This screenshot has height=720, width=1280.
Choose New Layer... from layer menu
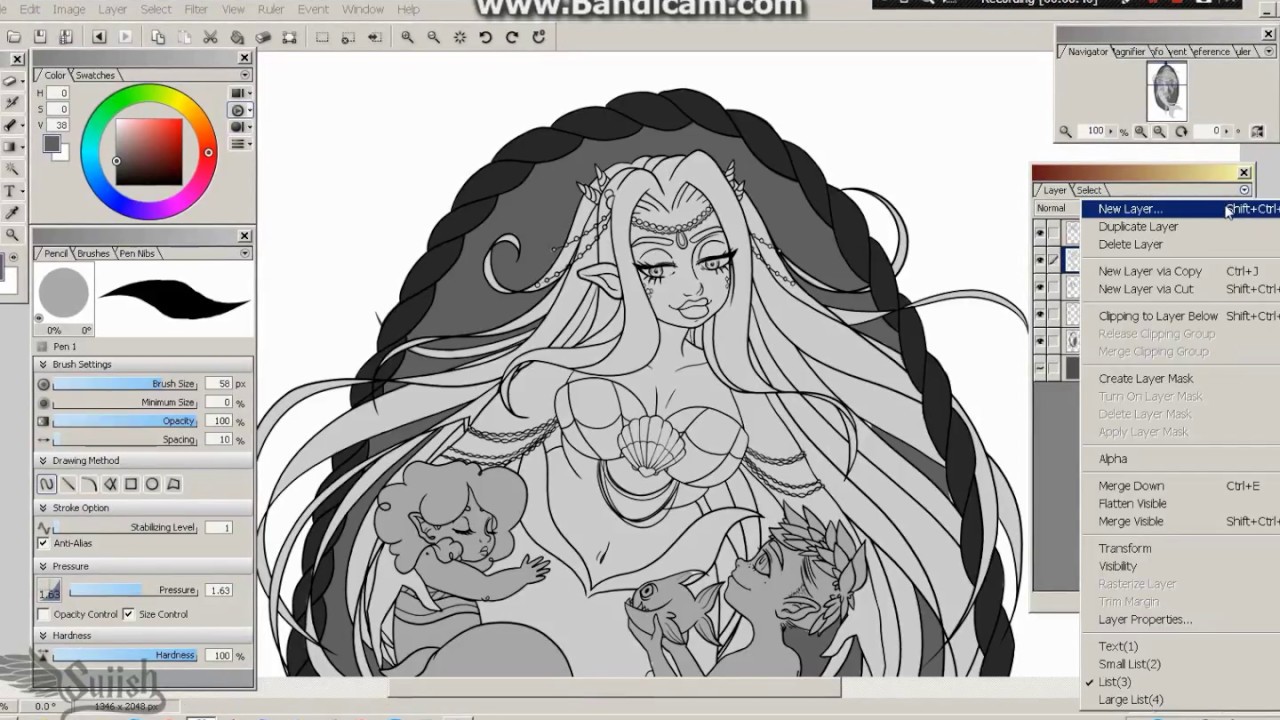coord(1130,209)
